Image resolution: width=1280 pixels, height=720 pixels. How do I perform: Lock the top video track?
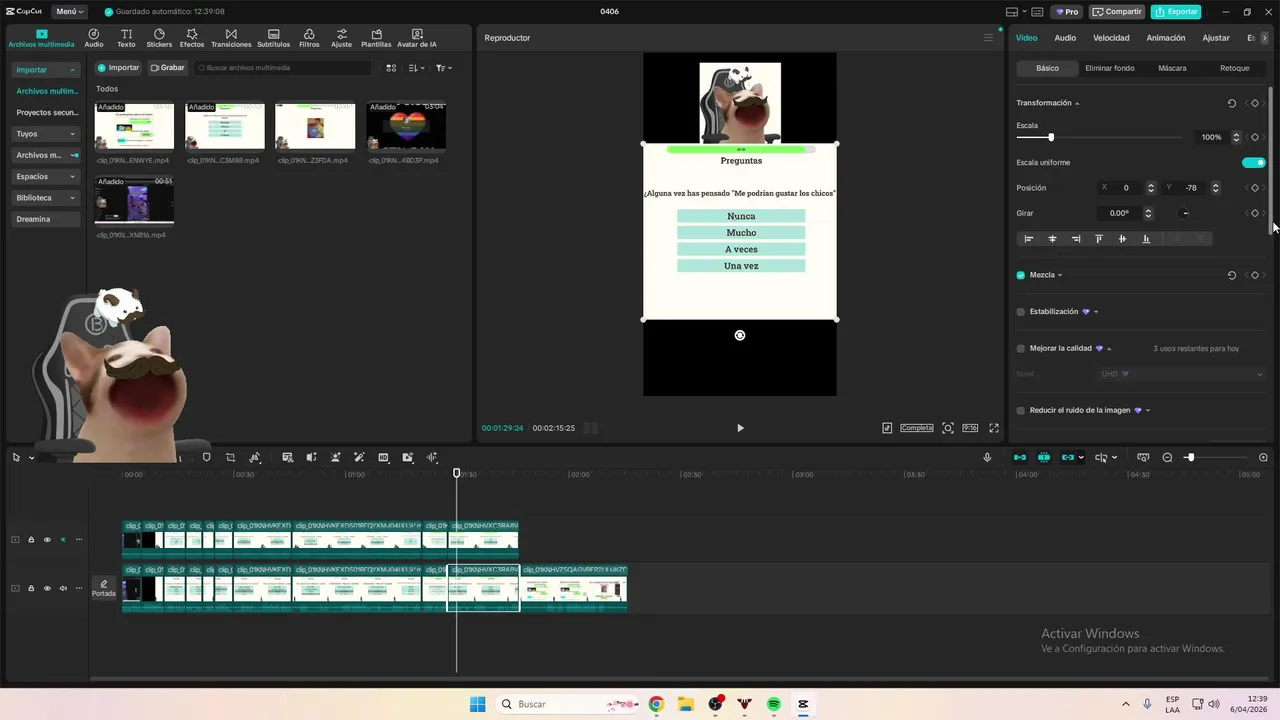[31, 540]
